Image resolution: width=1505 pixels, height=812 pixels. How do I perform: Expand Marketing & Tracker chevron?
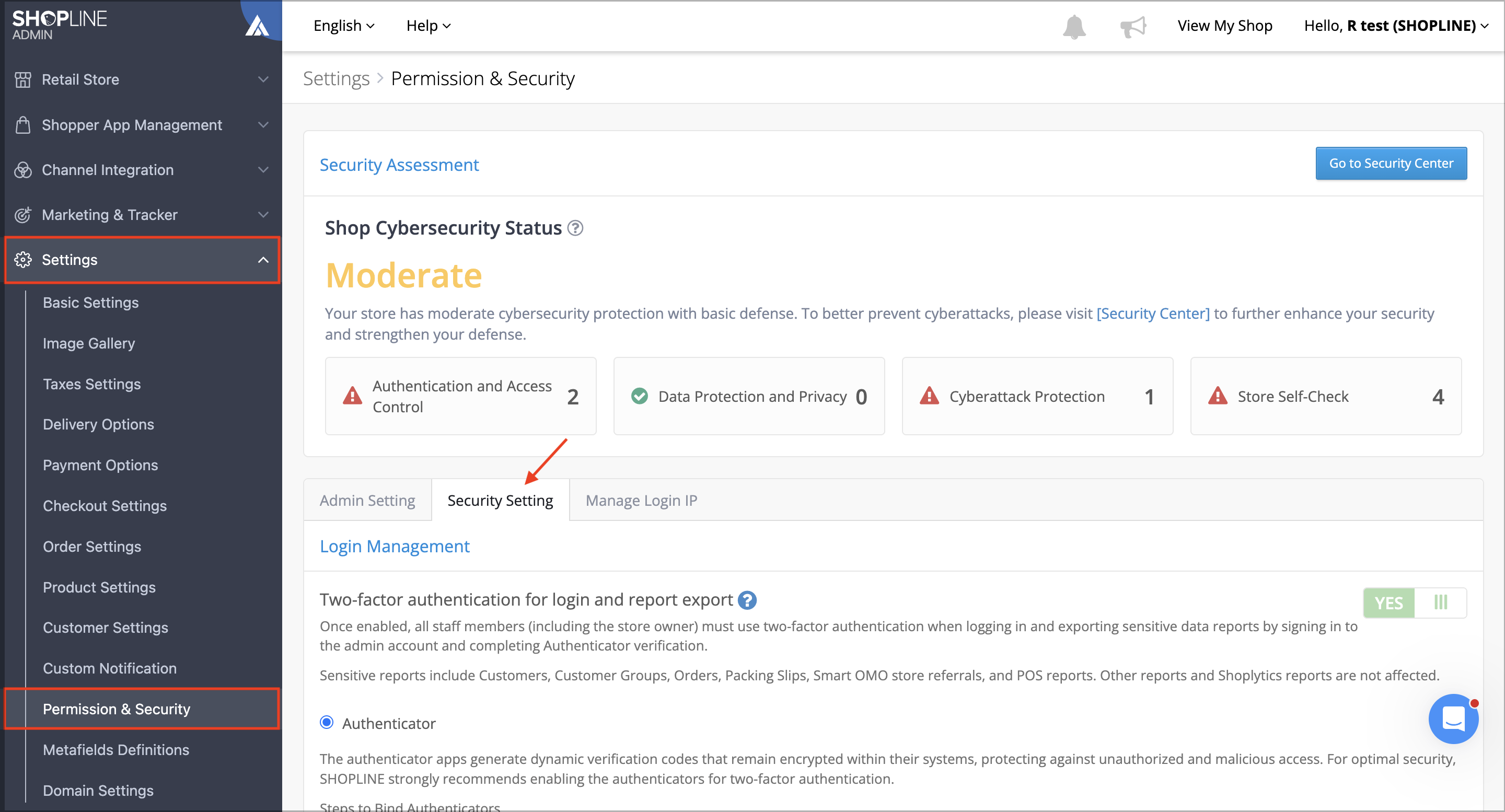pos(263,215)
